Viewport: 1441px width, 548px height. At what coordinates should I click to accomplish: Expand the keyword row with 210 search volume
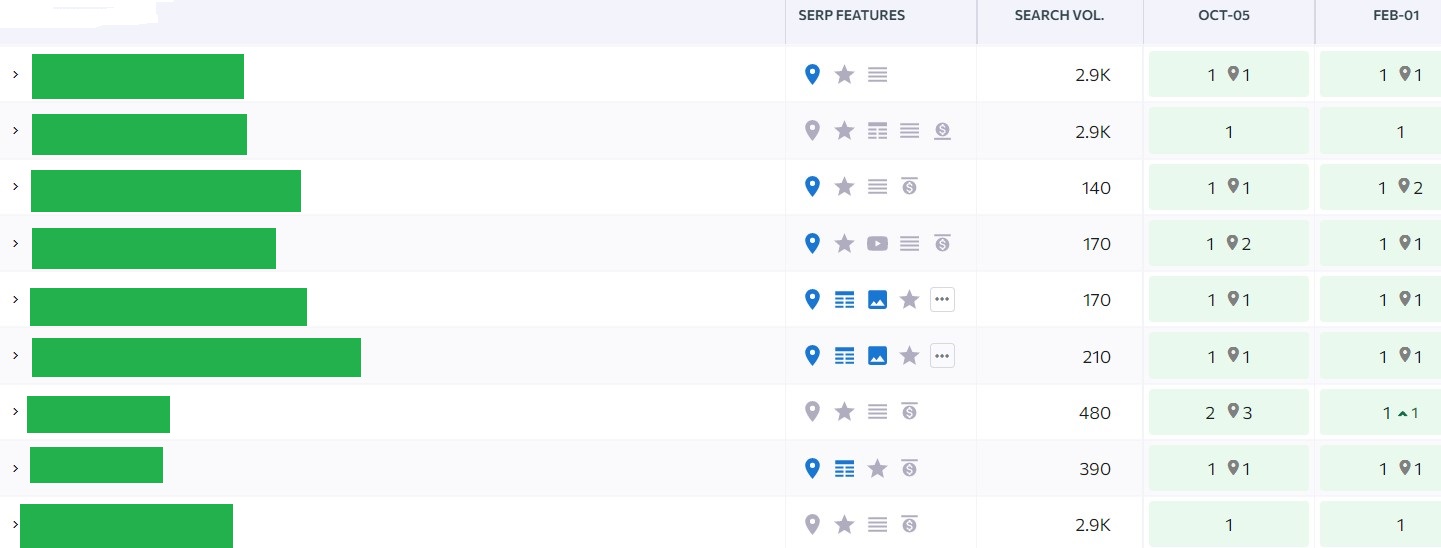(x=15, y=356)
